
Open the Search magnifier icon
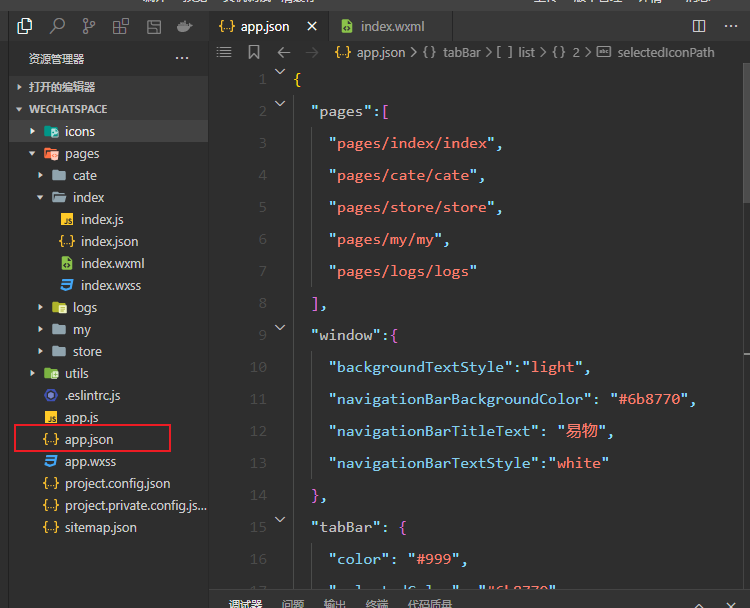point(57,26)
